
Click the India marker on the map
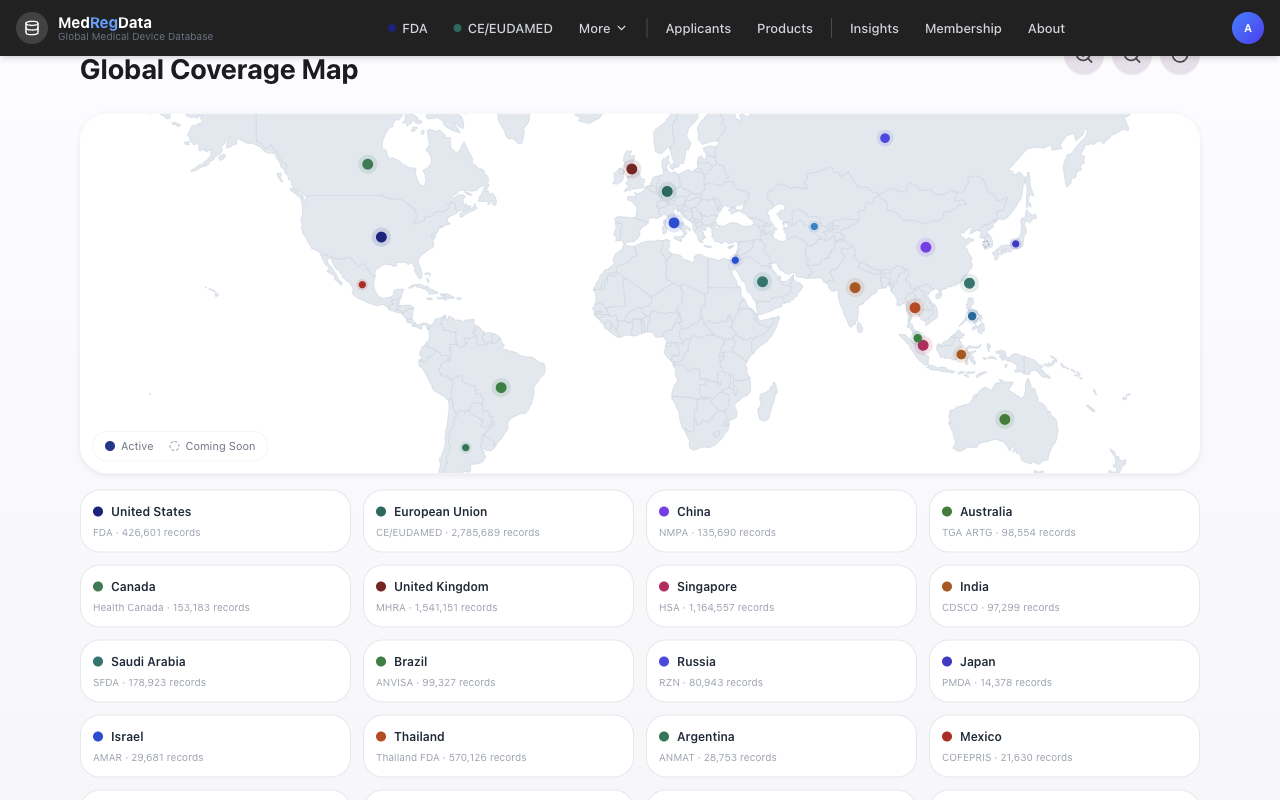pos(855,288)
